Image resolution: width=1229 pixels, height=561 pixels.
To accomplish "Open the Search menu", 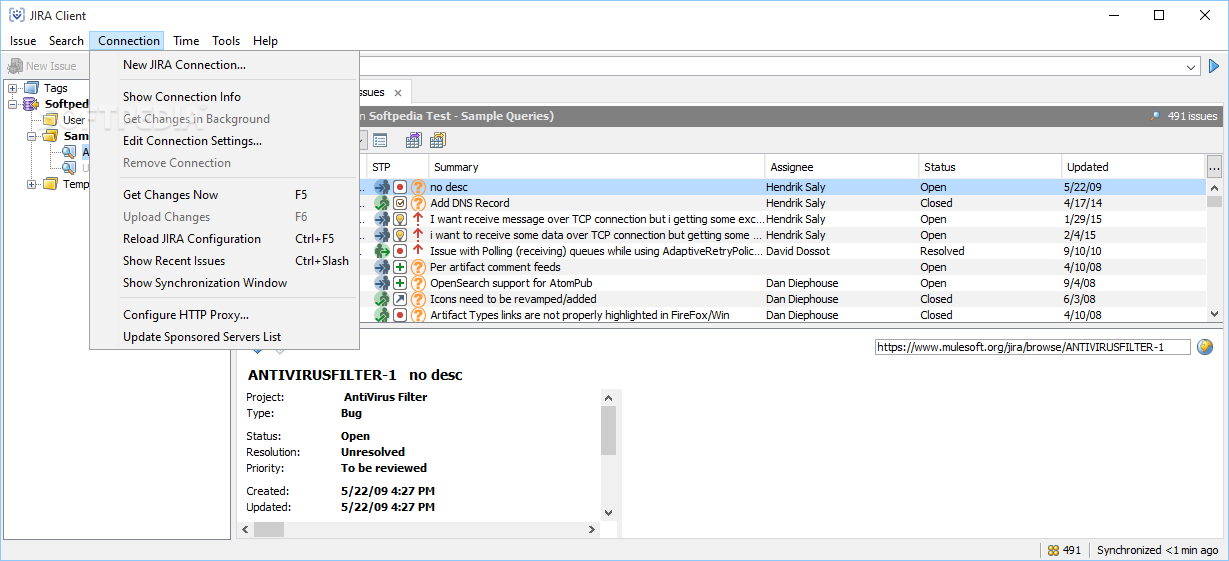I will click(x=66, y=41).
